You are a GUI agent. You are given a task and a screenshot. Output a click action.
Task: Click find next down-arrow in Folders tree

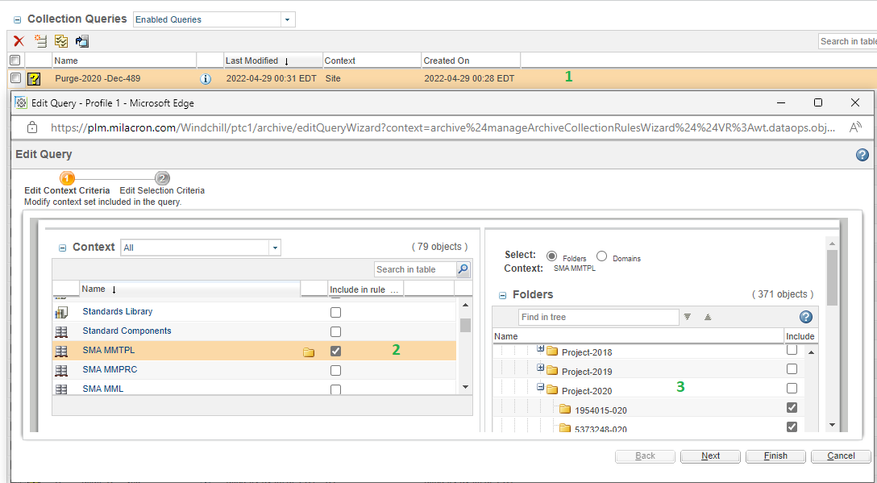687,317
